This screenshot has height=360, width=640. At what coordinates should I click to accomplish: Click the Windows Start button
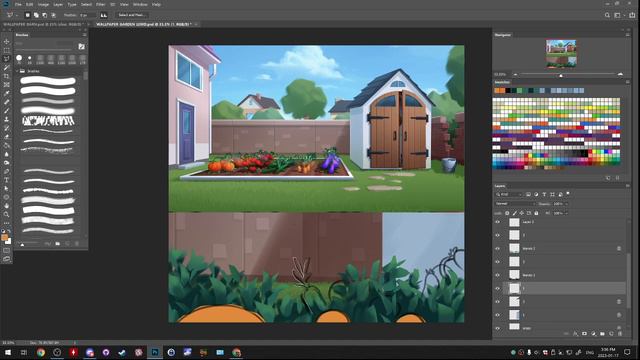coord(8,352)
